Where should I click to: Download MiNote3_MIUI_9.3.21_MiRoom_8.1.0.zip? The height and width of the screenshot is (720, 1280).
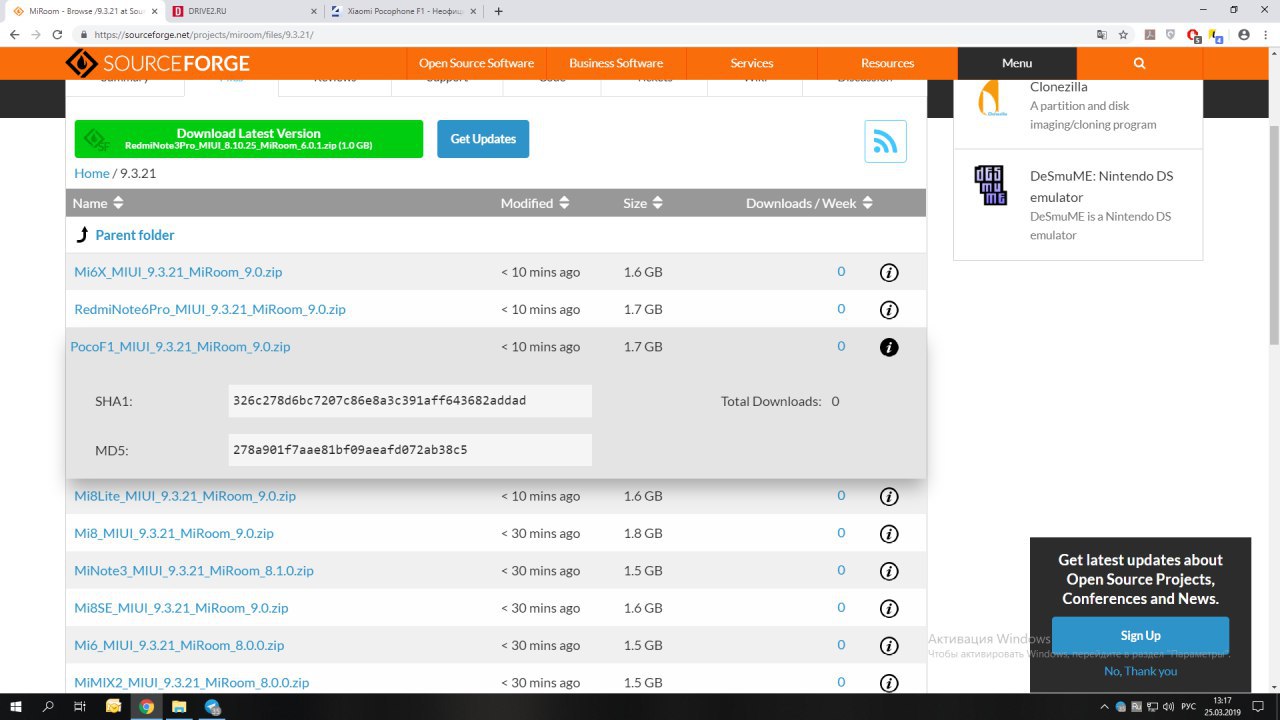[x=194, y=571]
